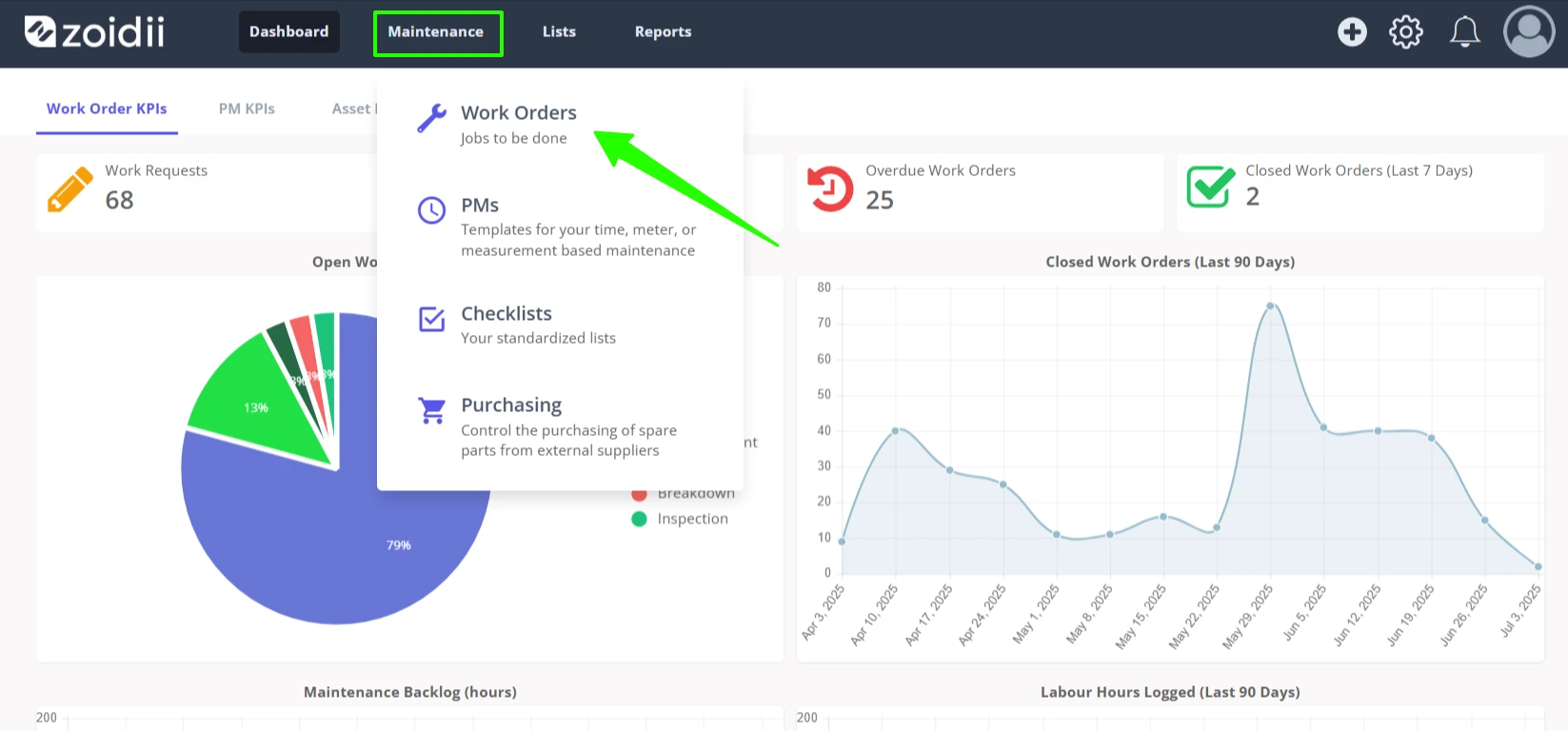Viewport: 1568px width, 731px height.
Task: Click the Jobs to be done description
Action: (x=514, y=138)
